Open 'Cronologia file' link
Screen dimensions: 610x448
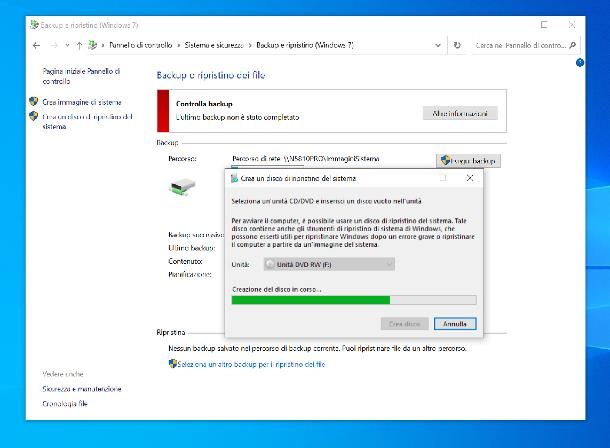(65, 404)
